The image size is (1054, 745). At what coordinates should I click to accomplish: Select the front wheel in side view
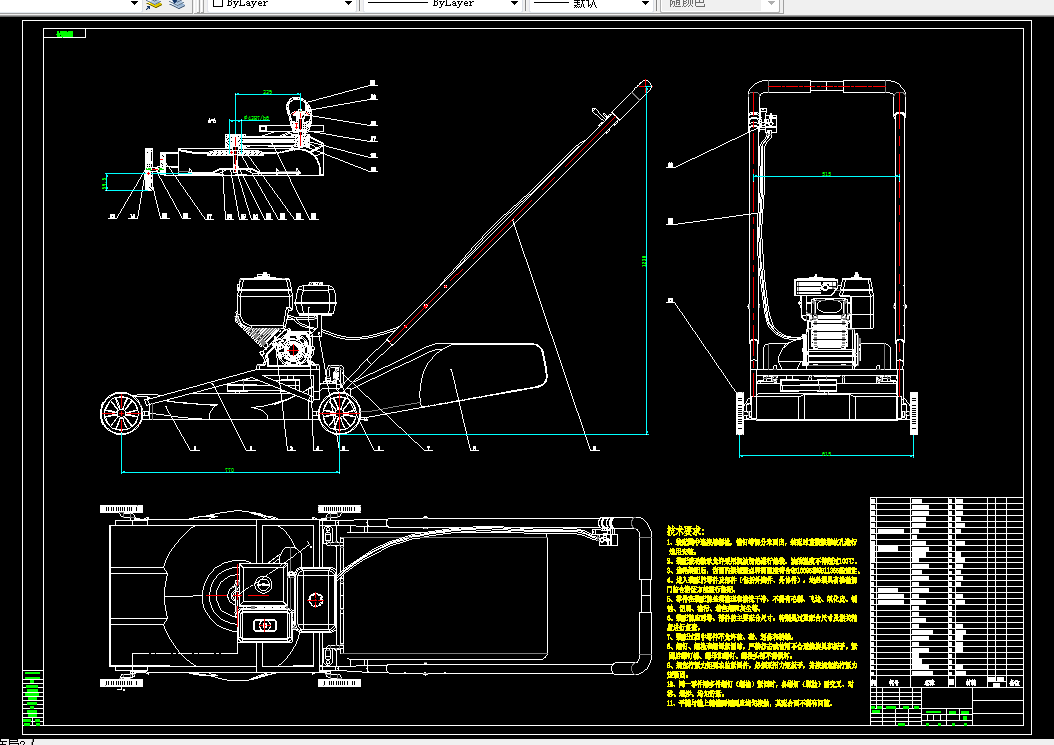pos(122,412)
